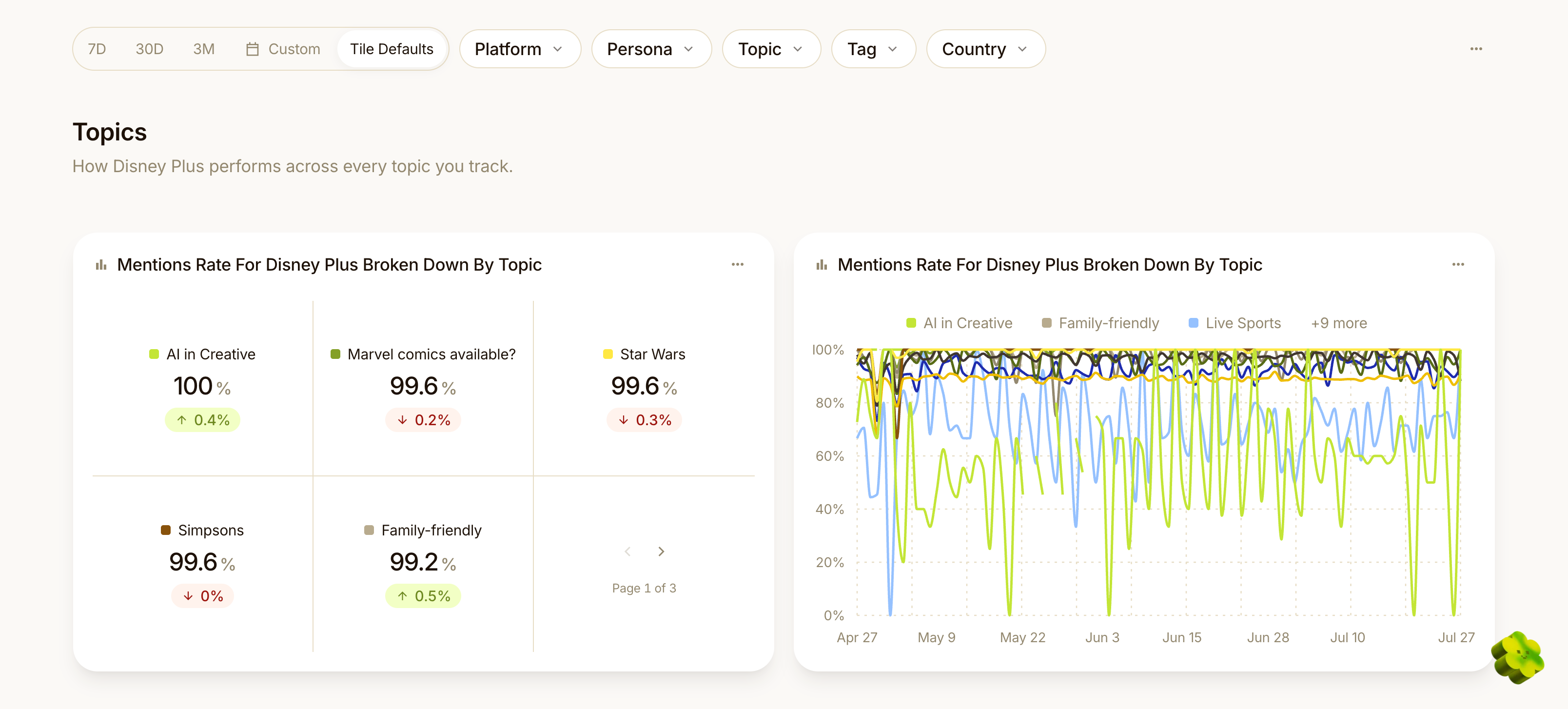Screen dimensions: 1568x709
Task: Click the 0% change badge for Simpsons
Action: pyautogui.click(x=203, y=596)
